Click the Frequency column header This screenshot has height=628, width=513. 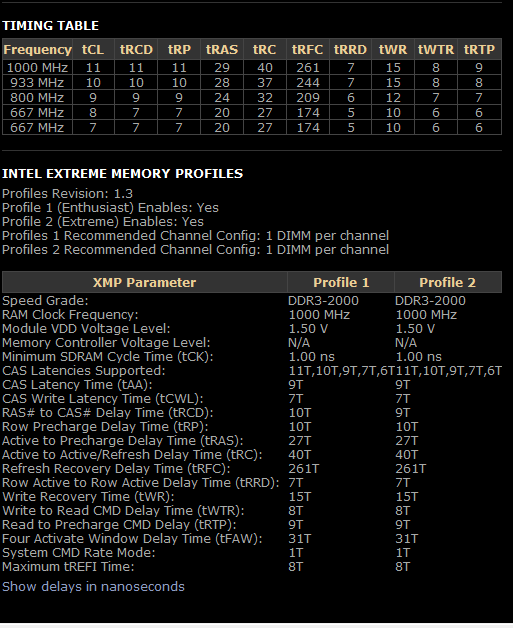[38, 49]
